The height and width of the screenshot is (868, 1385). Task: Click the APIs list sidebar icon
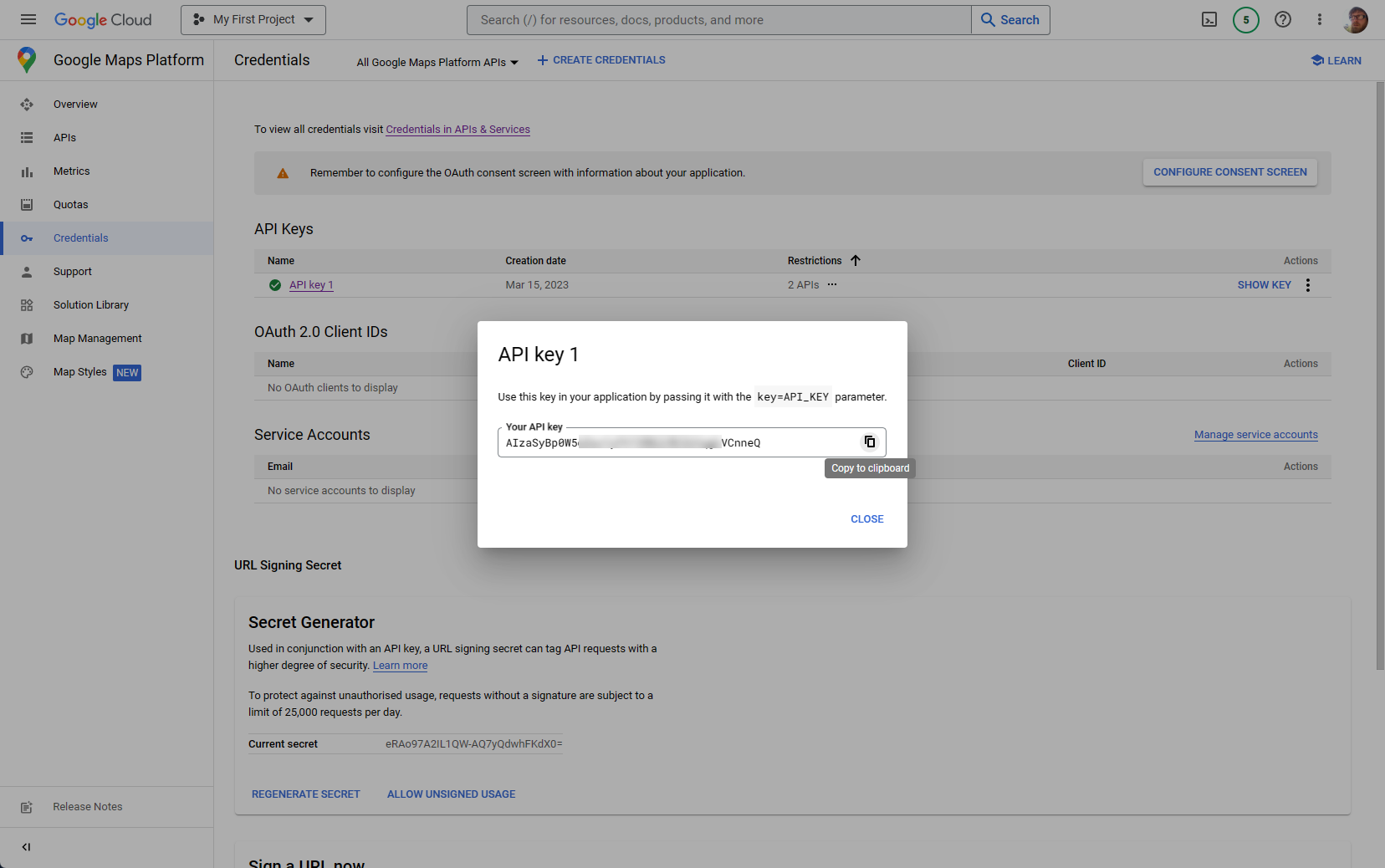[27, 138]
